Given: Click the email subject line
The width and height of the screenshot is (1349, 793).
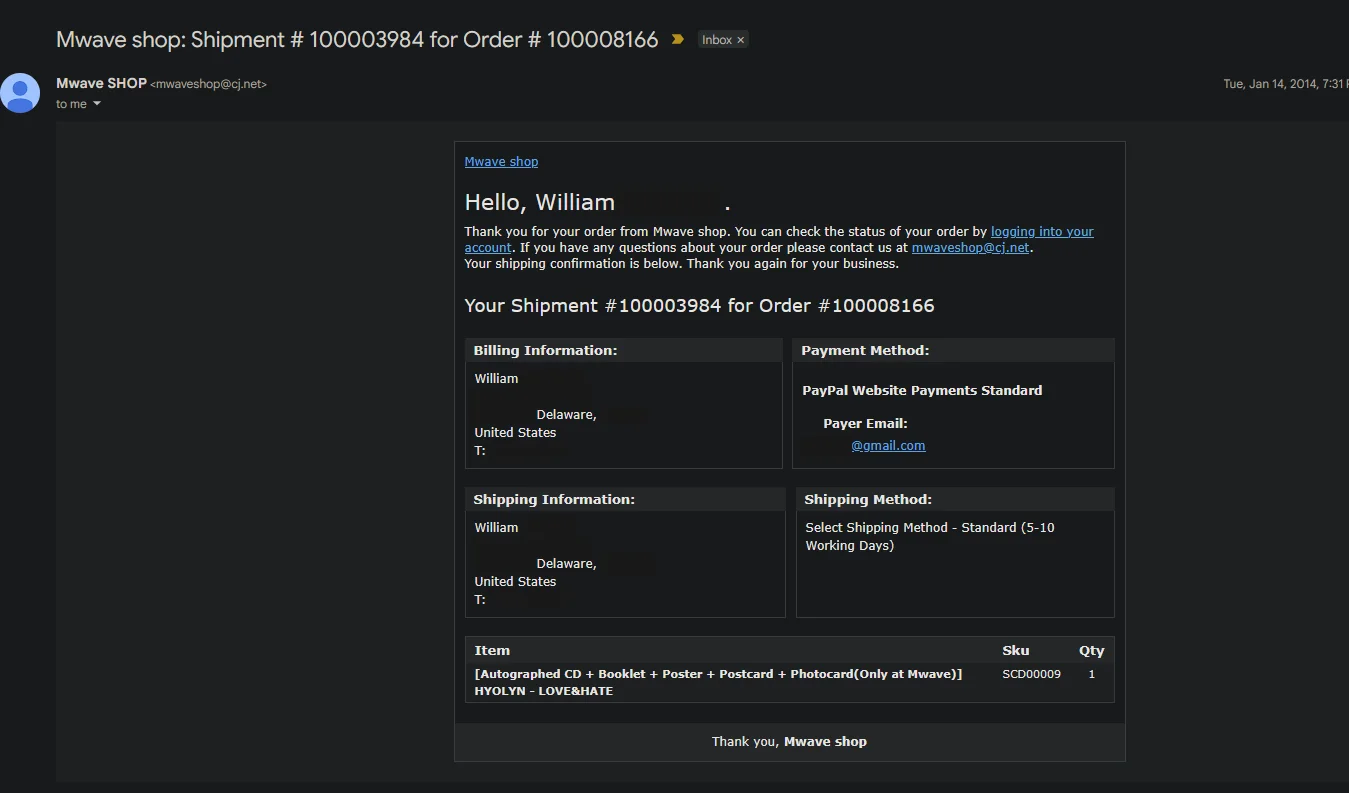Looking at the screenshot, I should point(357,40).
